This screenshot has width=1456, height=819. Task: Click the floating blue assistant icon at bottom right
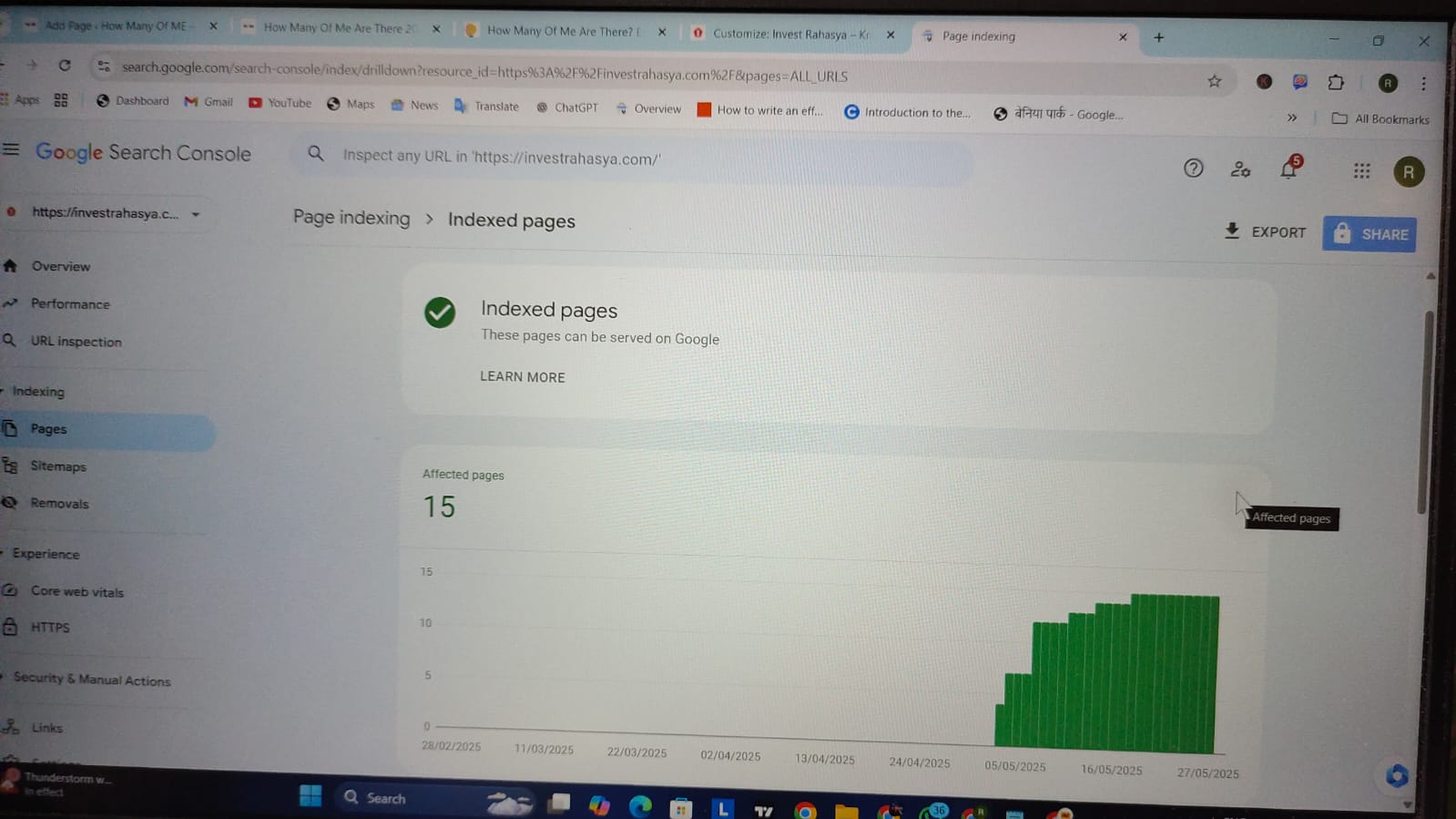coord(1397,775)
